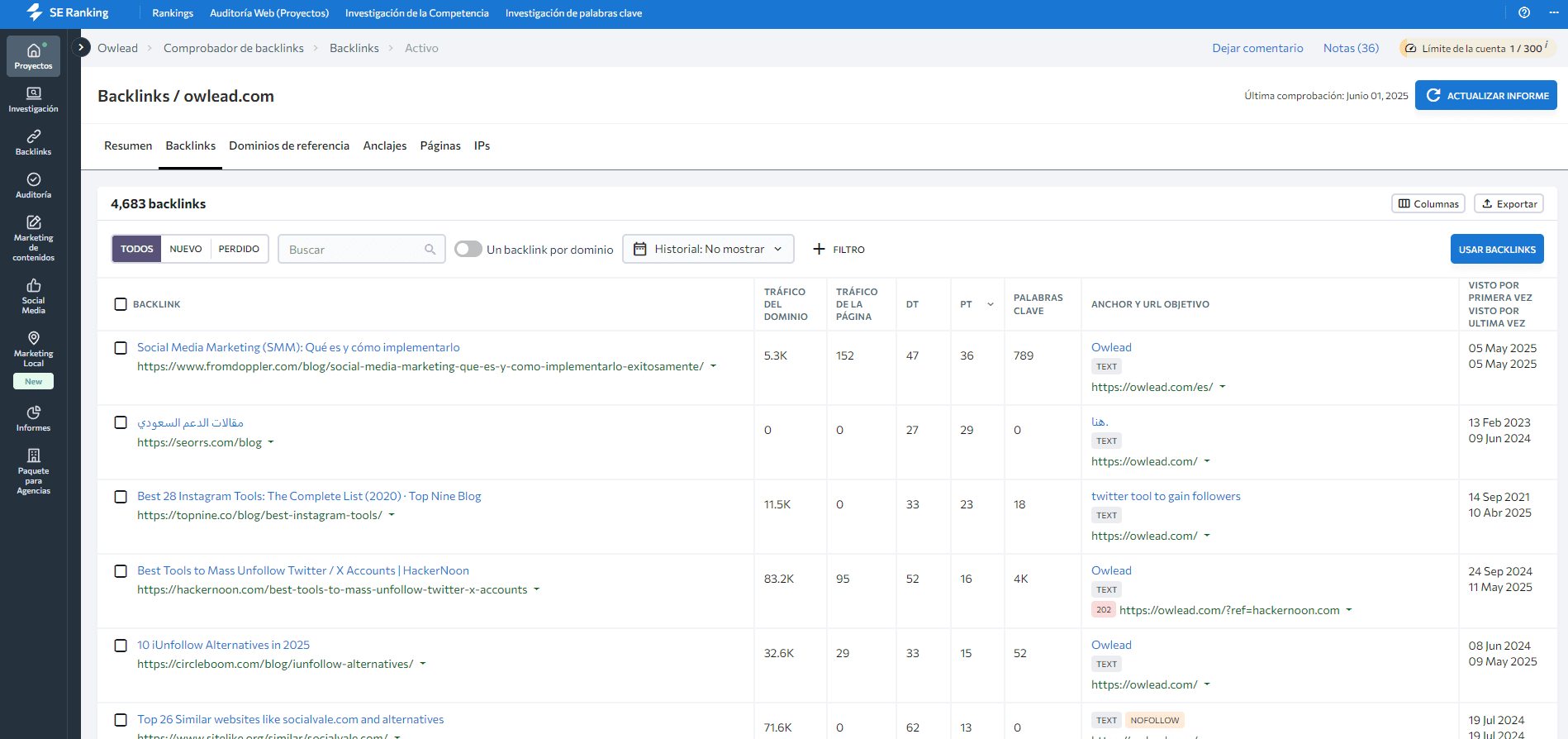The height and width of the screenshot is (739, 1568).
Task: Expand hackernoon.com URL dropdown arrow
Action: click(x=537, y=589)
